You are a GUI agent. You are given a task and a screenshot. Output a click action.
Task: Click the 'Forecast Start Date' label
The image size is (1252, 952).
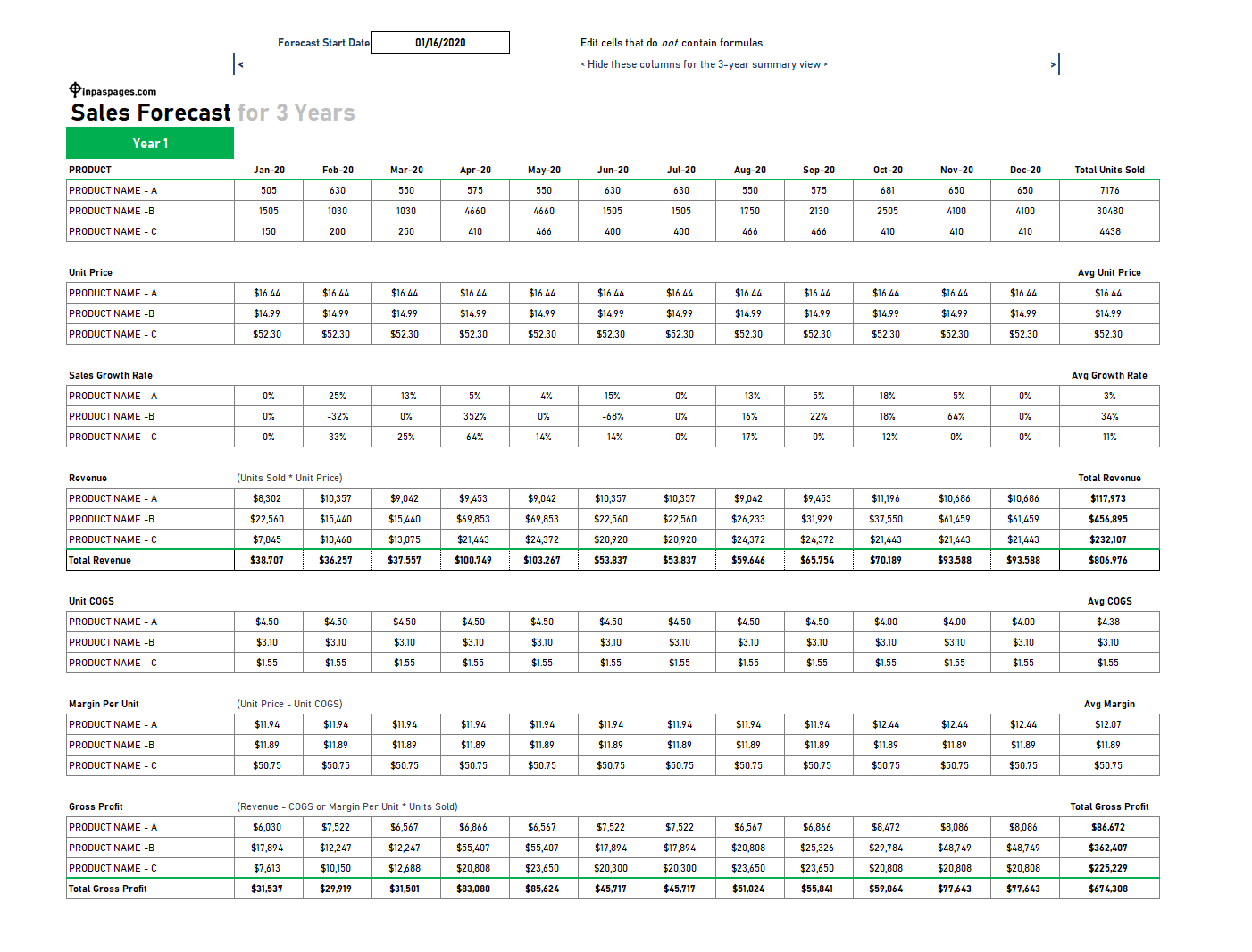pos(323,43)
